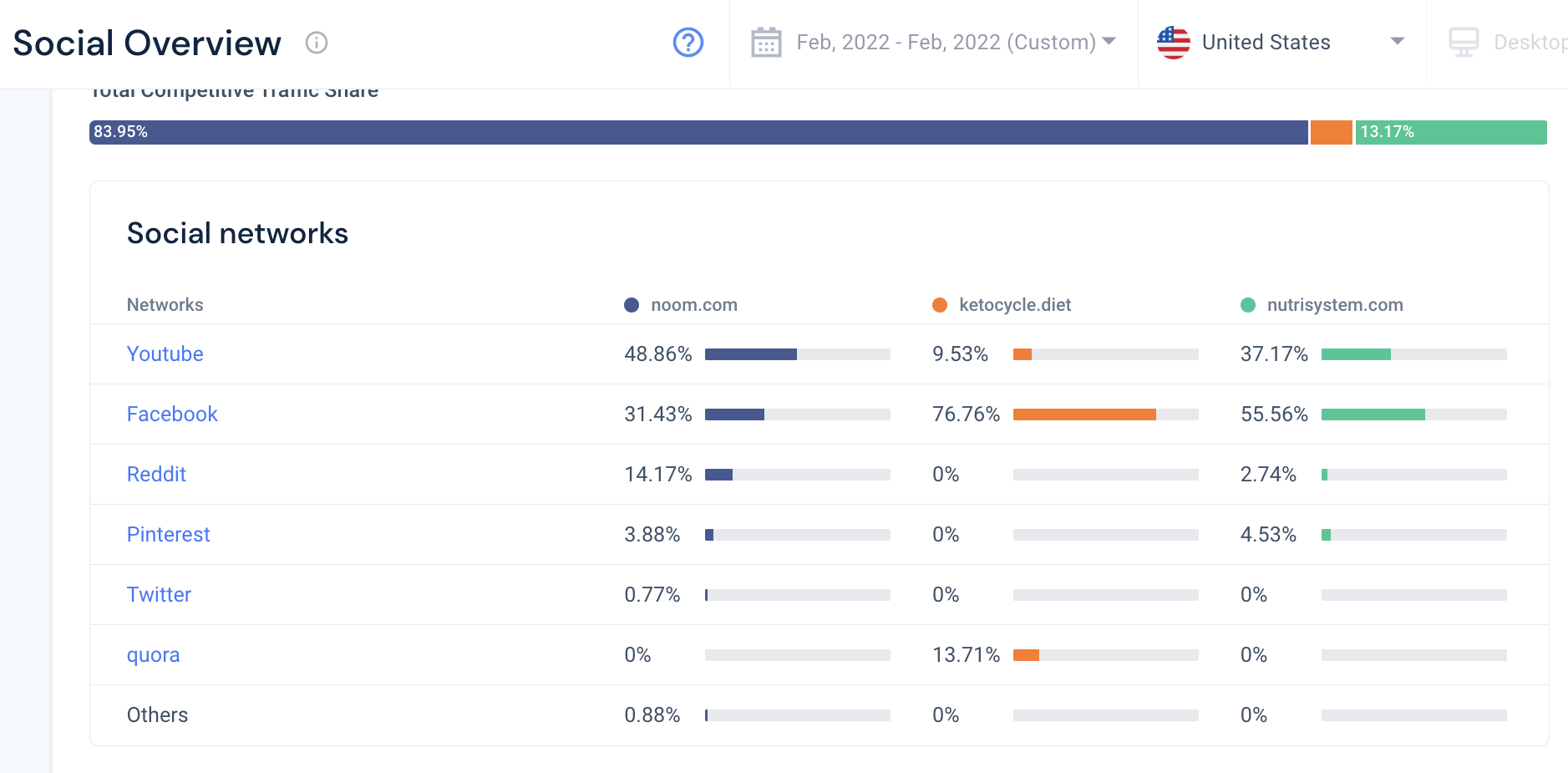
Task: Click the info icon beside Social Overview
Action: click(317, 43)
